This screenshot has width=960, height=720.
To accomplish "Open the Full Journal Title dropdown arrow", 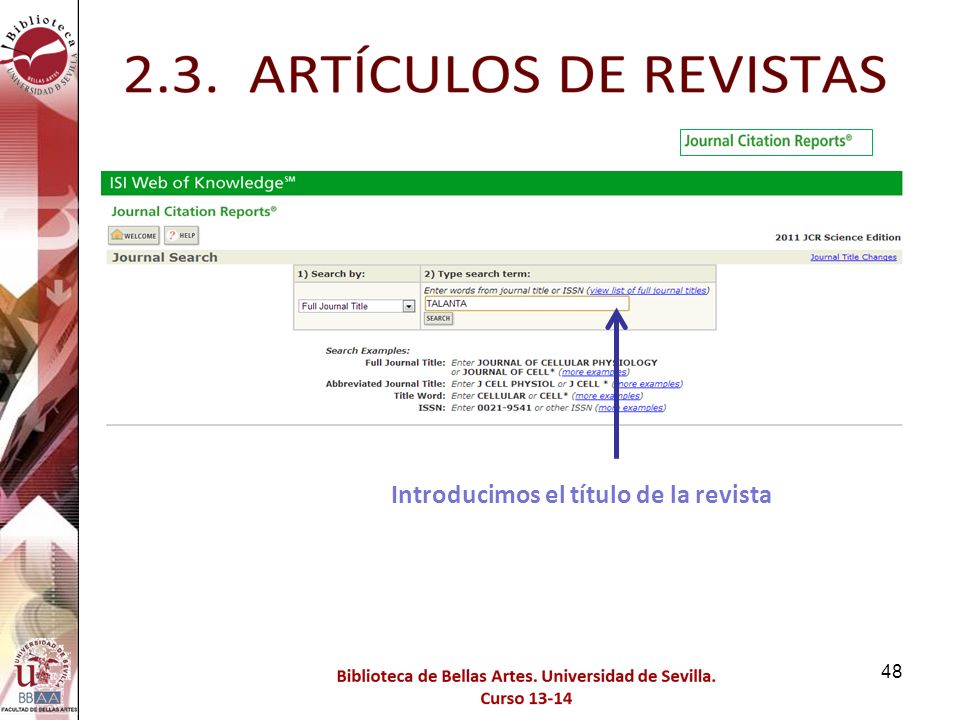I will 408,306.
